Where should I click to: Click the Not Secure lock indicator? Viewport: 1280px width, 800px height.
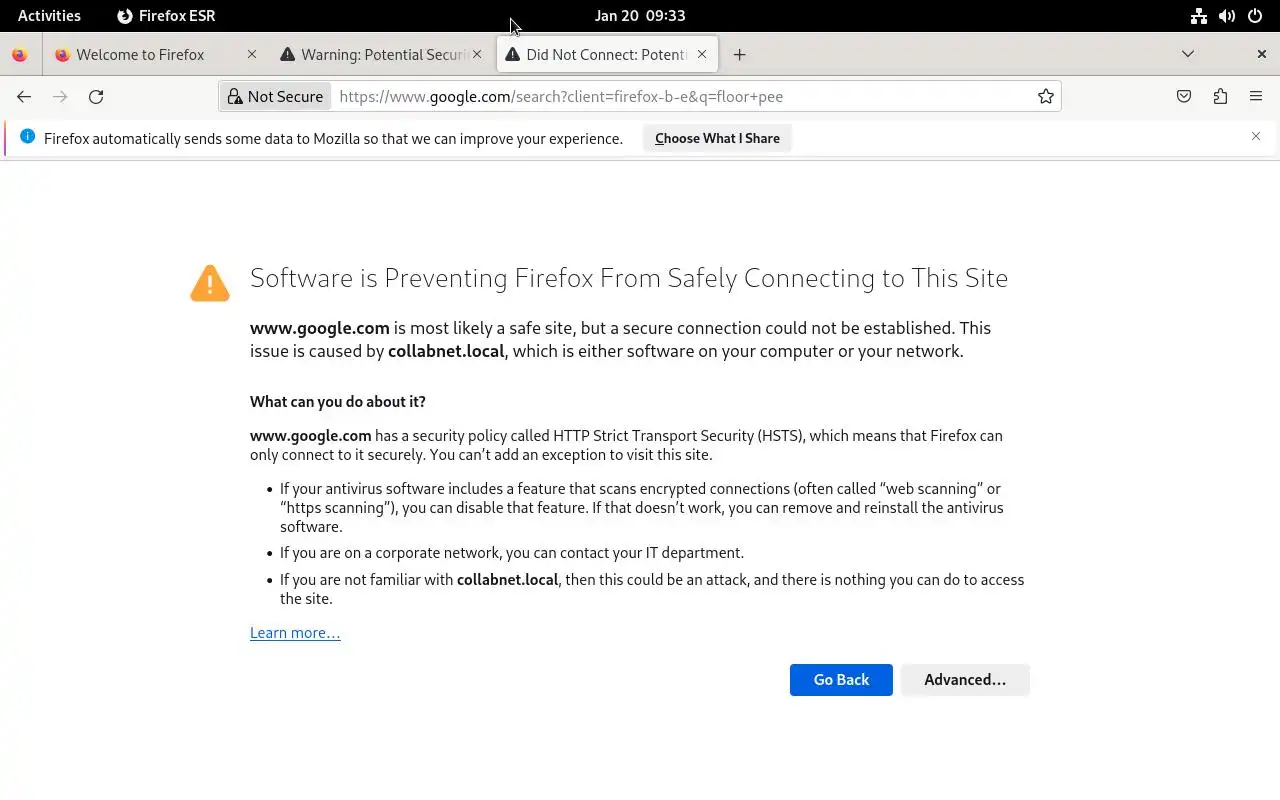tap(275, 97)
